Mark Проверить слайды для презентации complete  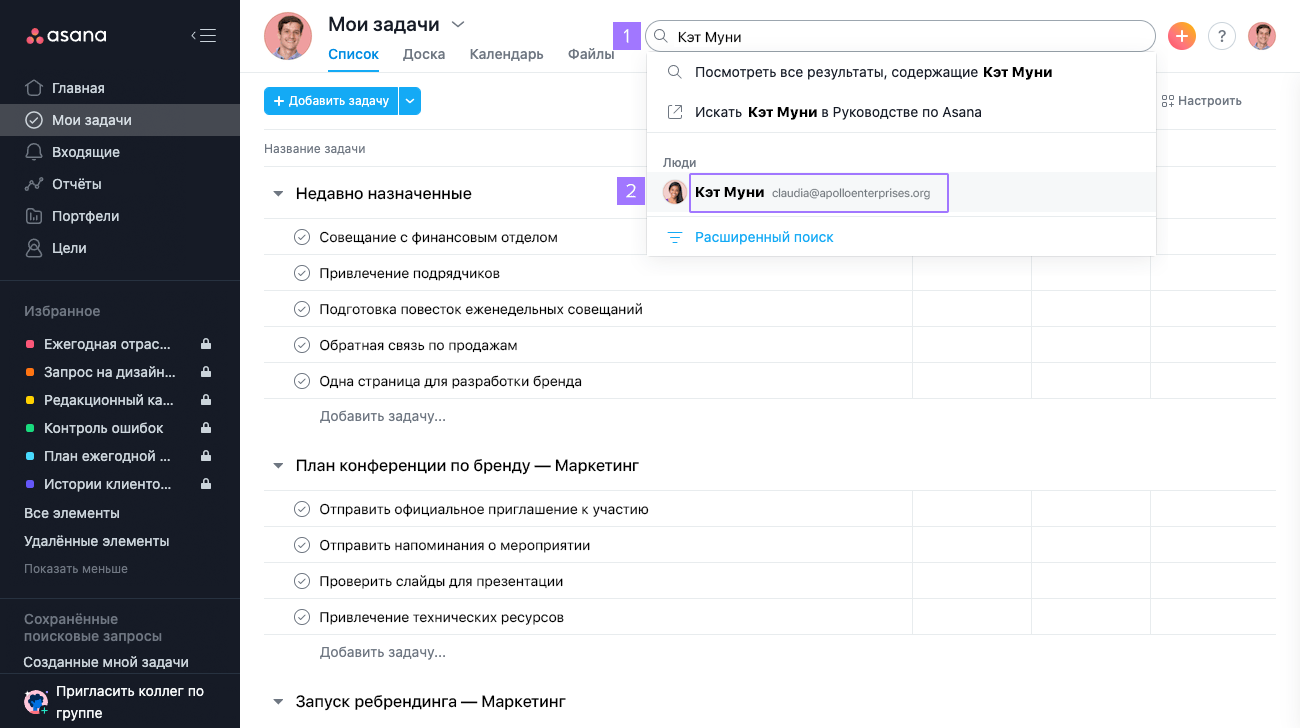[302, 580]
